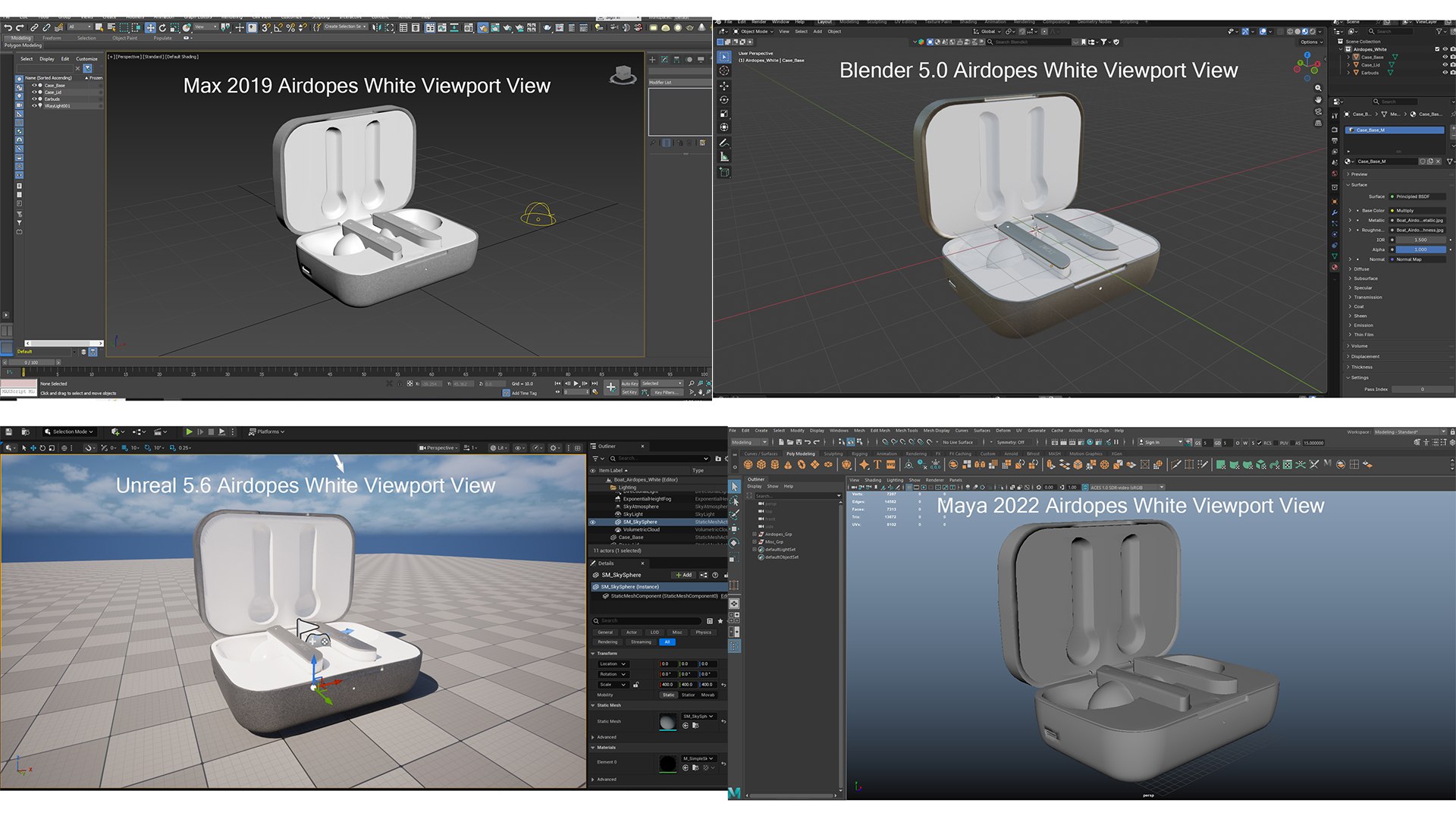This screenshot has width=1456, height=819.
Task: Click Blender viewport zoom magnifier icon
Action: (1318, 88)
